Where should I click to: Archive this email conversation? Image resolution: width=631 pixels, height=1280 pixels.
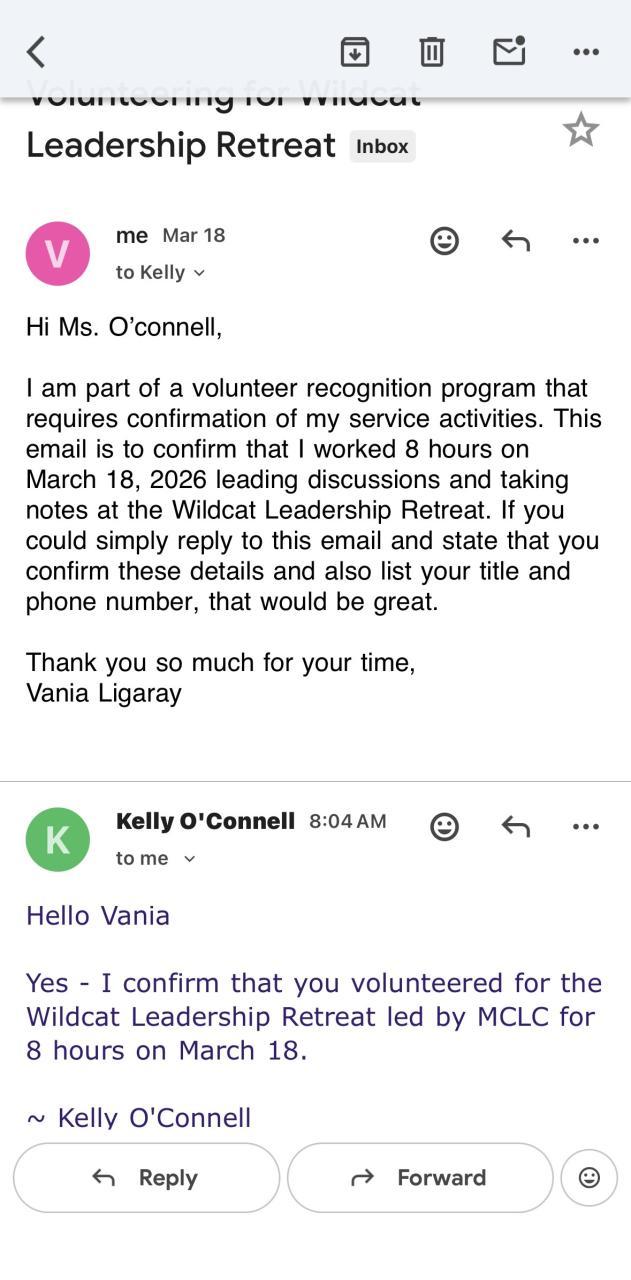(x=355, y=51)
